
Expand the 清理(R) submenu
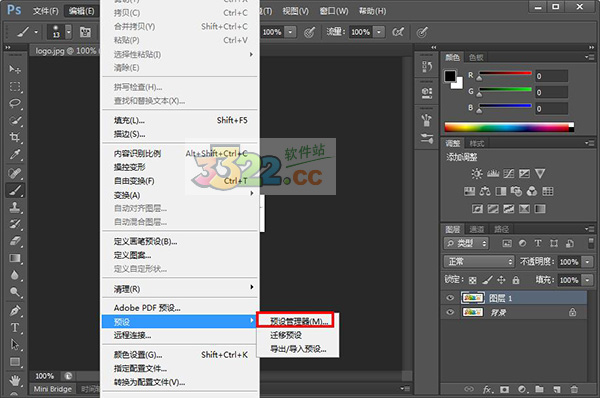point(180,289)
